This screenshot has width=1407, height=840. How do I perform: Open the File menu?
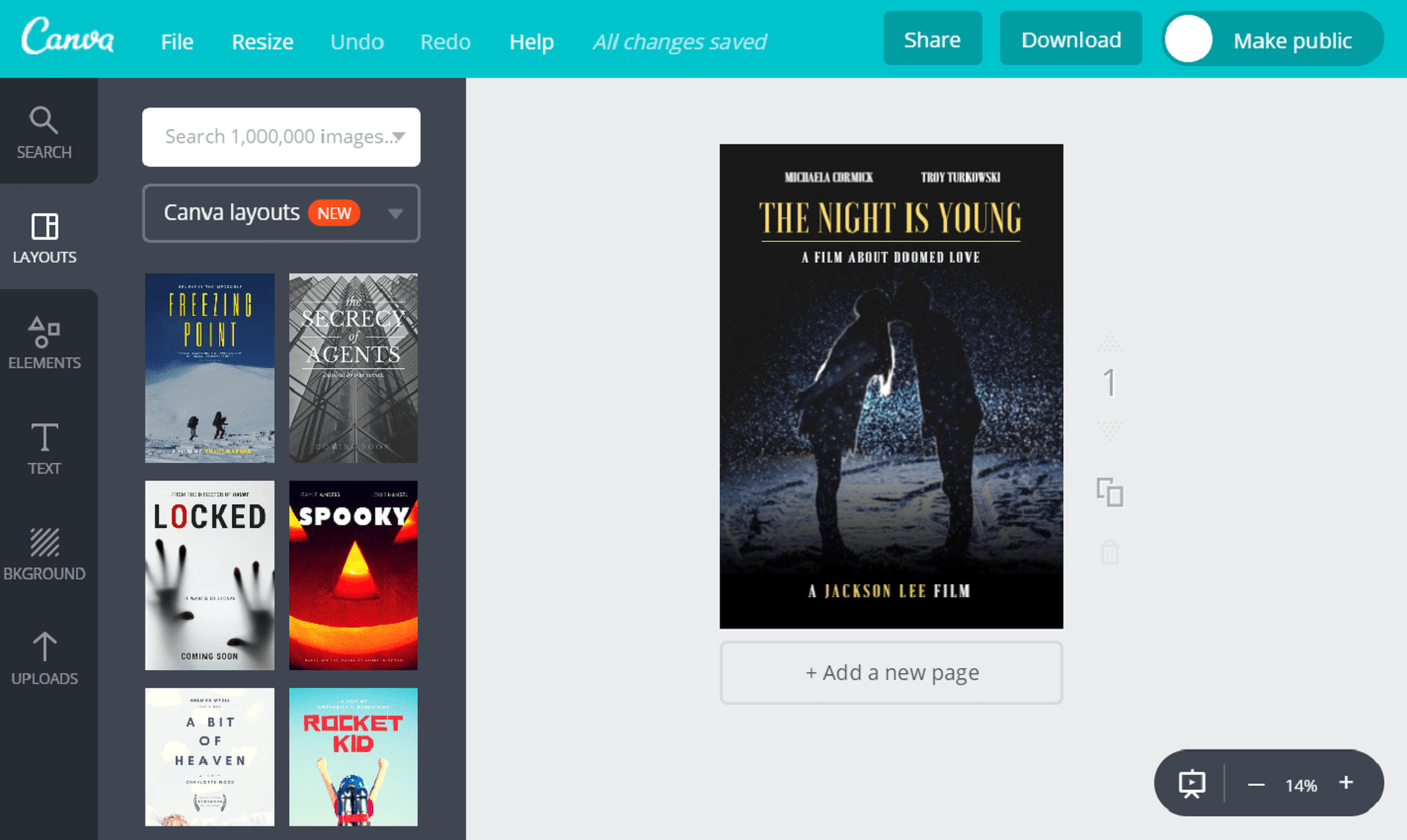[177, 41]
